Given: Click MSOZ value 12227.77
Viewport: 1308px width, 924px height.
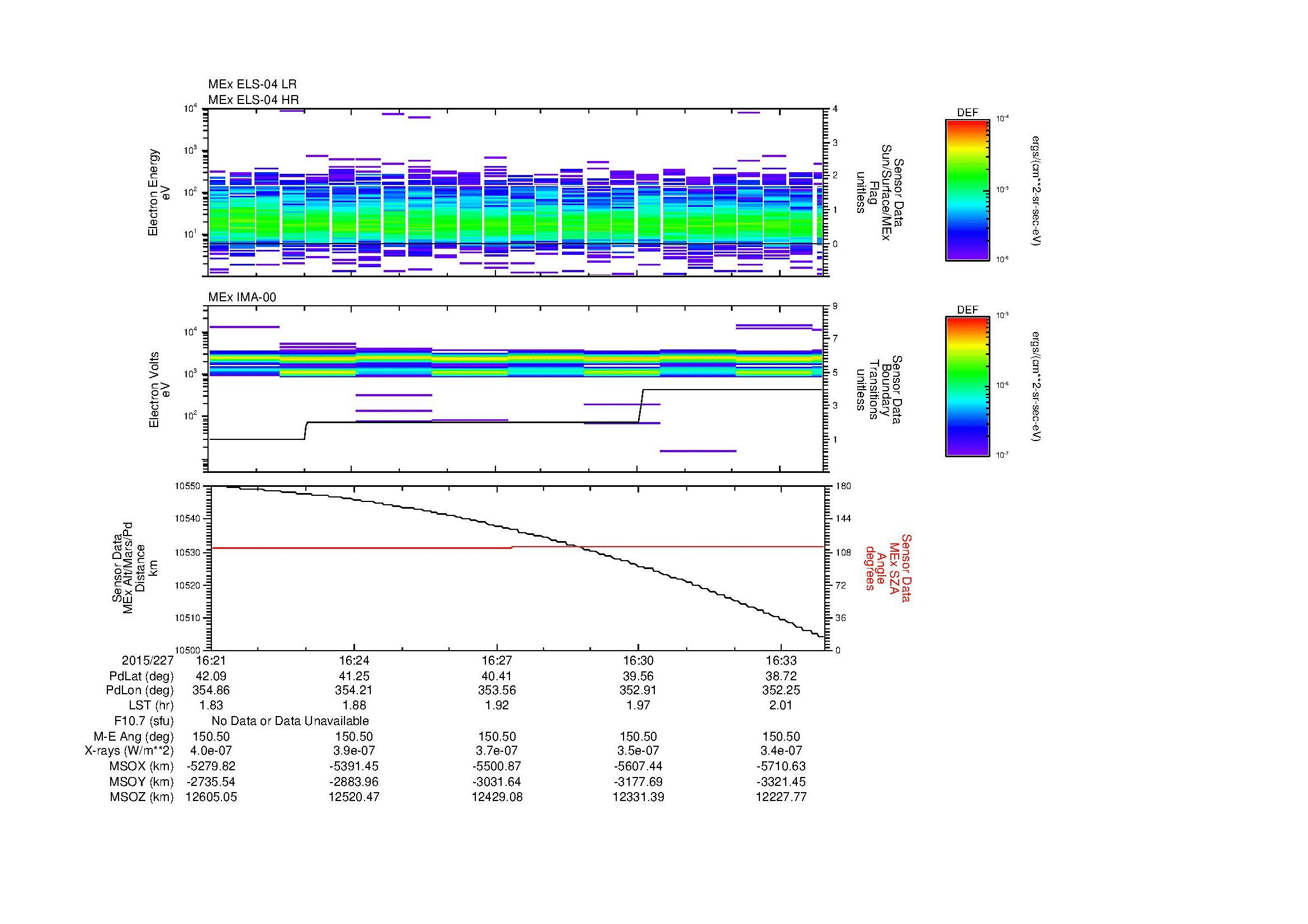Looking at the screenshot, I should (x=782, y=797).
